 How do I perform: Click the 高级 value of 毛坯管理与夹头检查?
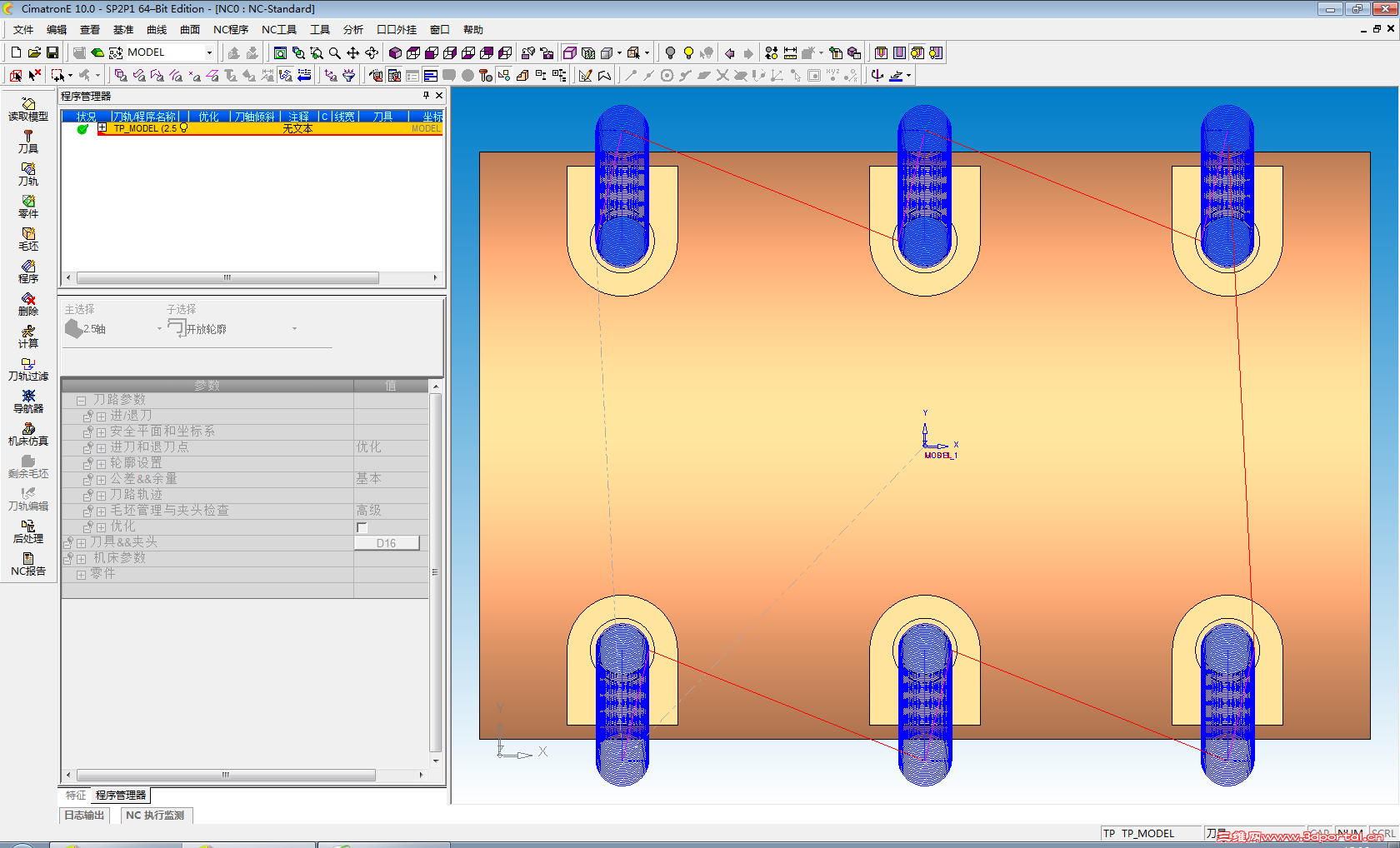click(368, 511)
